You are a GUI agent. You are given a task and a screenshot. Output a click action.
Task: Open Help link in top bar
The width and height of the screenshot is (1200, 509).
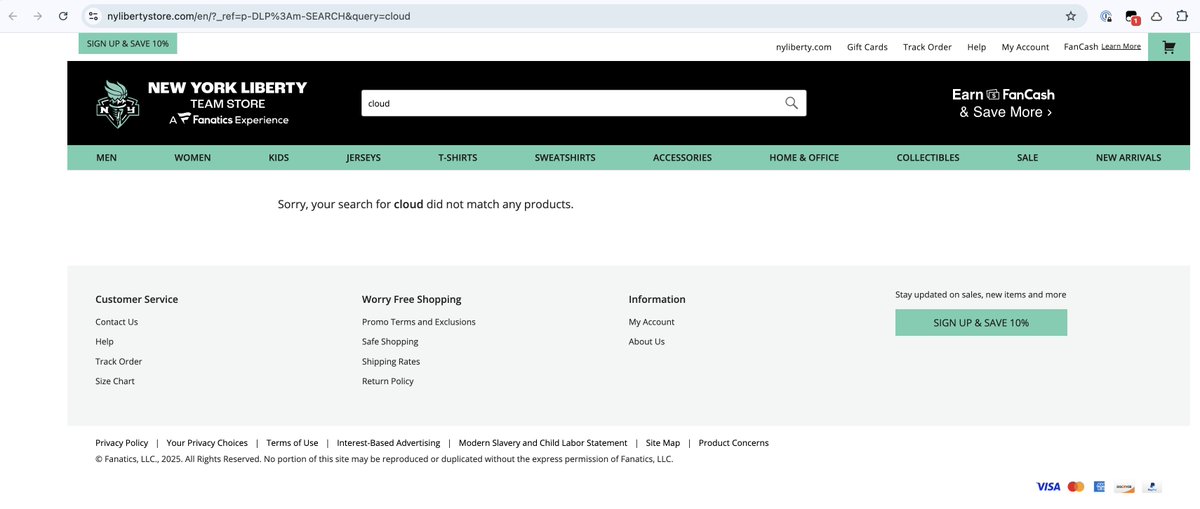977,47
